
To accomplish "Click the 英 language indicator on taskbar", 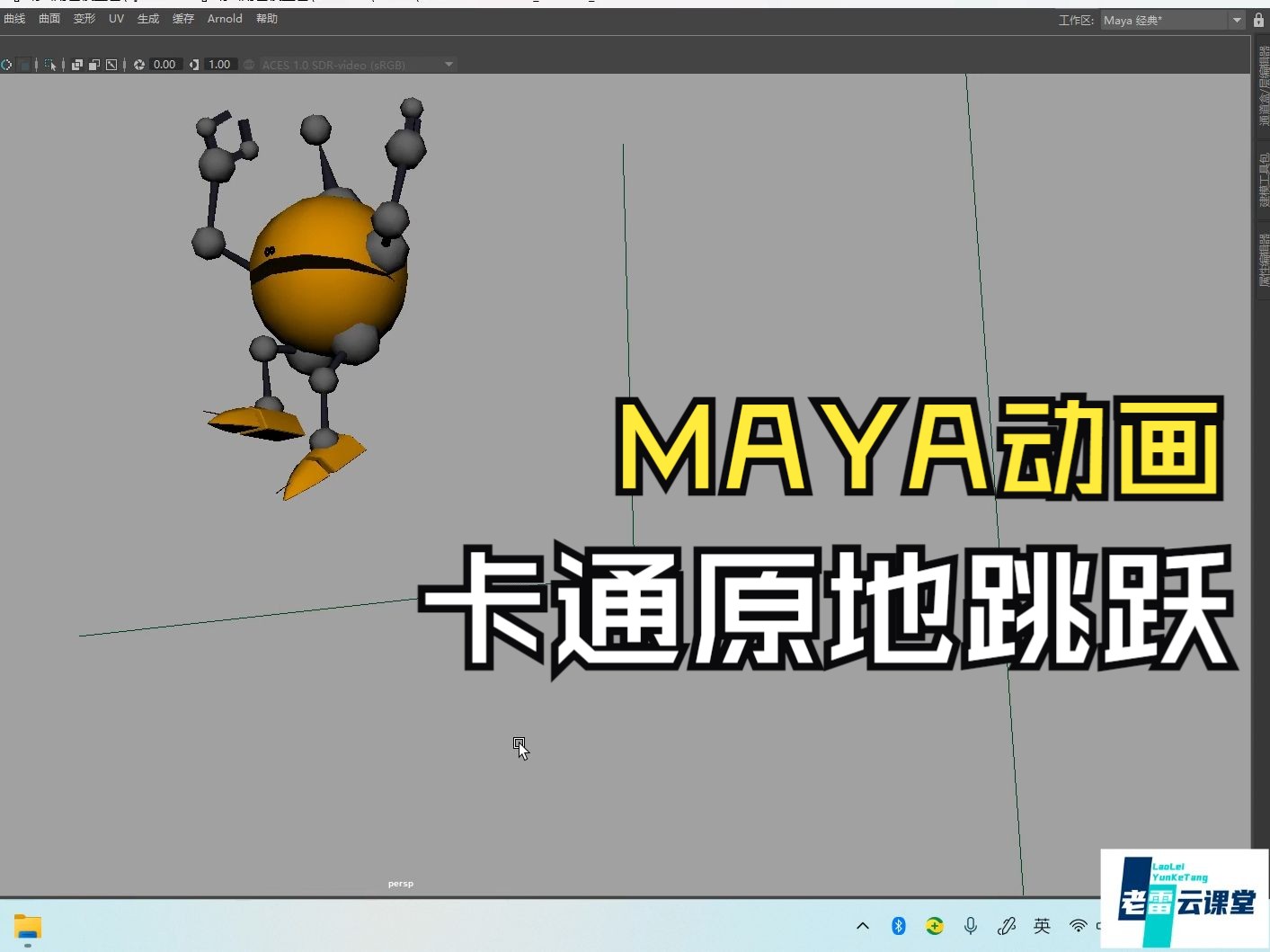I will coord(1043,926).
